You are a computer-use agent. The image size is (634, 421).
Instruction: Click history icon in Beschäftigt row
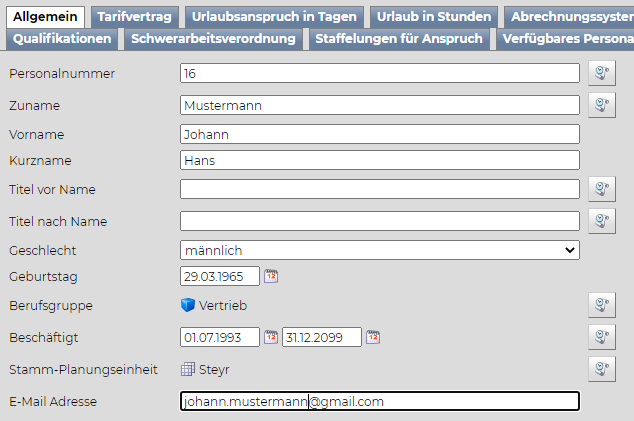[601, 337]
